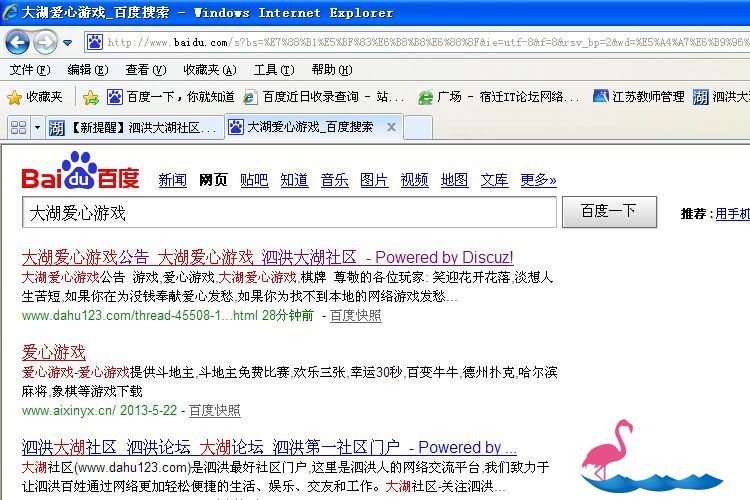The height and width of the screenshot is (500, 750).
Task: Open the 工具(T) menu
Action: [x=274, y=70]
